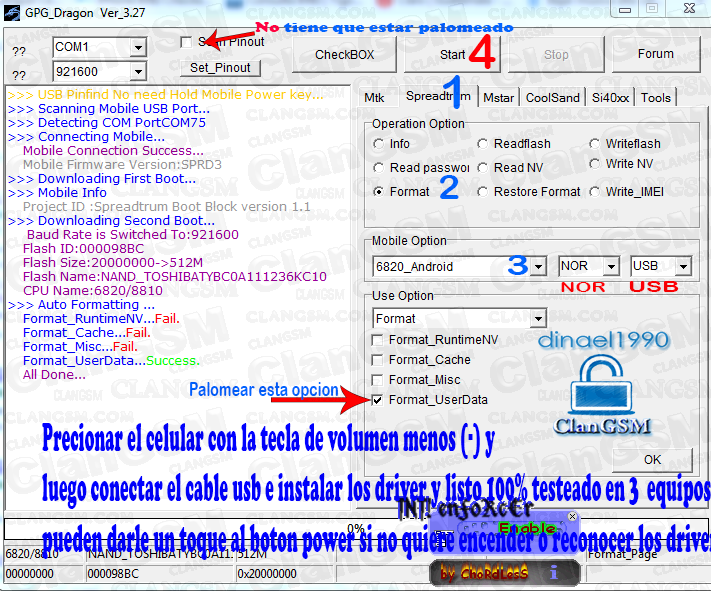Open the Mtk tab

(374, 98)
